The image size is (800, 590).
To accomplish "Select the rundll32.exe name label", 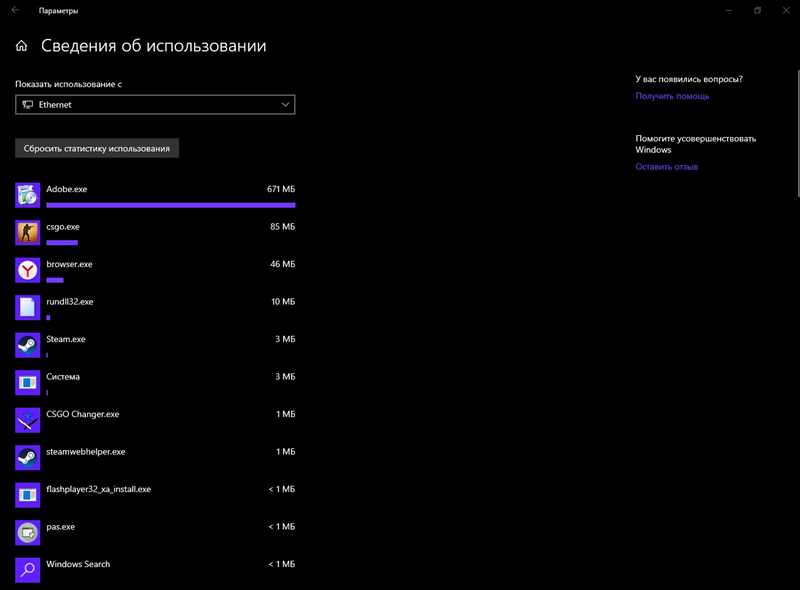I will pos(70,302).
